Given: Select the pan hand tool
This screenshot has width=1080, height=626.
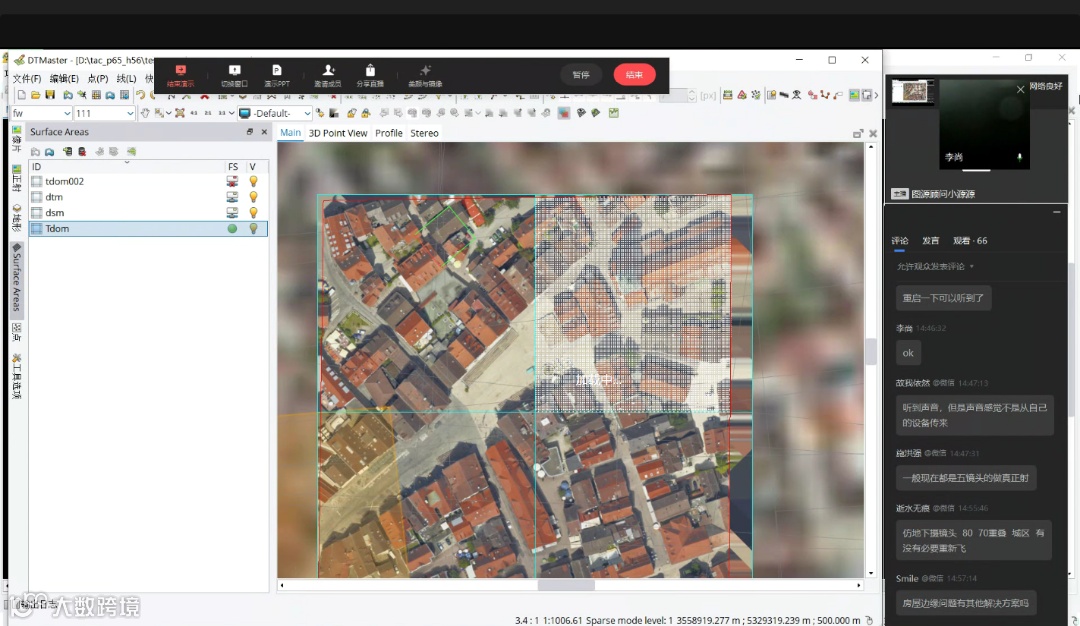Looking at the screenshot, I should pyautogui.click(x=145, y=113).
